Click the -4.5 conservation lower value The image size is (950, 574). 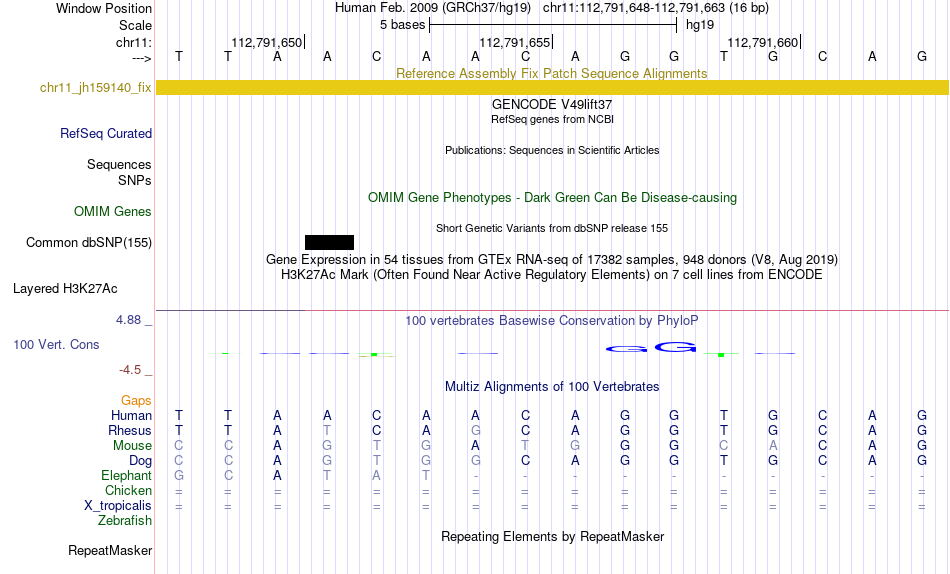point(130,370)
